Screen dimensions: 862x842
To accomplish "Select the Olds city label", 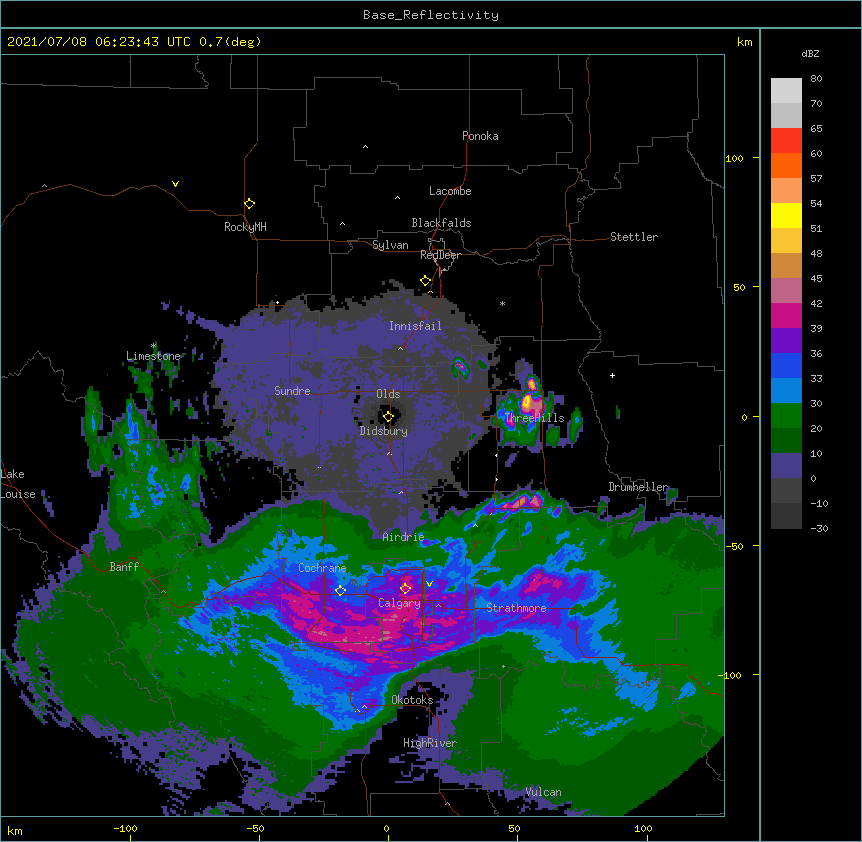I will [x=388, y=394].
